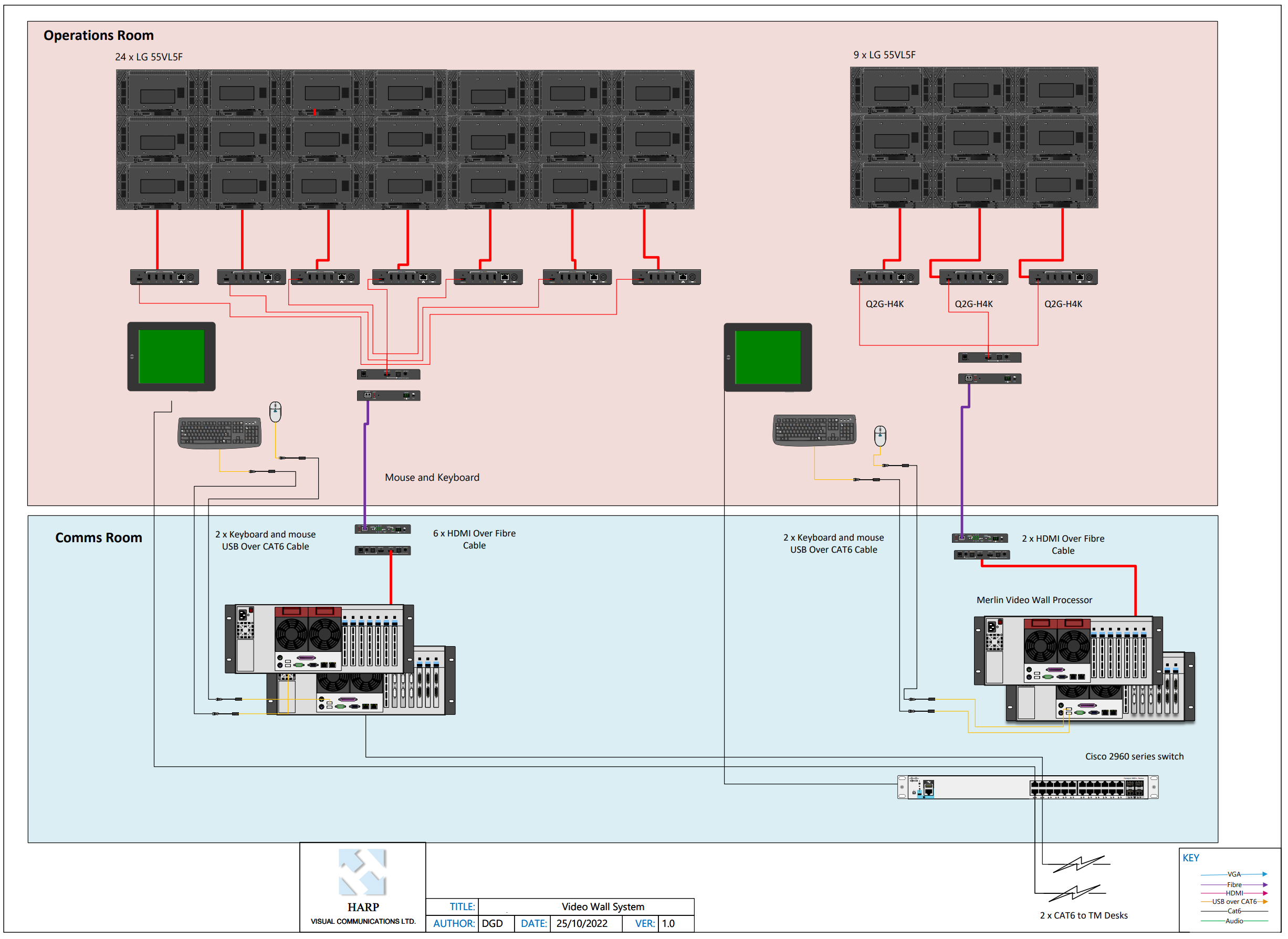
Task: Select the Merlin Video Wall Processor label
Action: 1034,600
